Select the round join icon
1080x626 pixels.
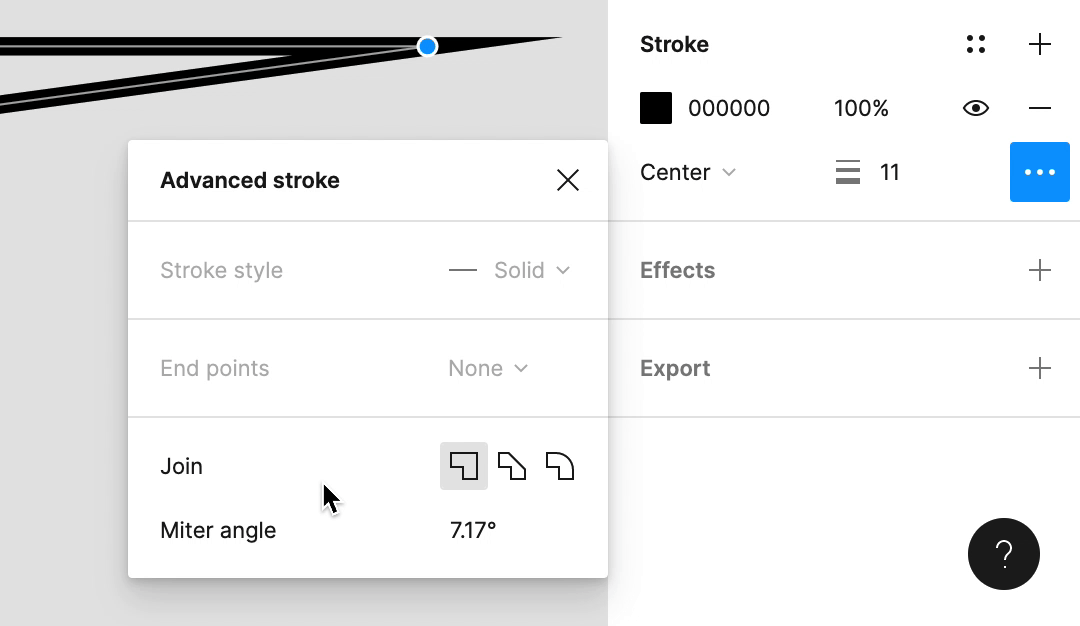tap(561, 466)
